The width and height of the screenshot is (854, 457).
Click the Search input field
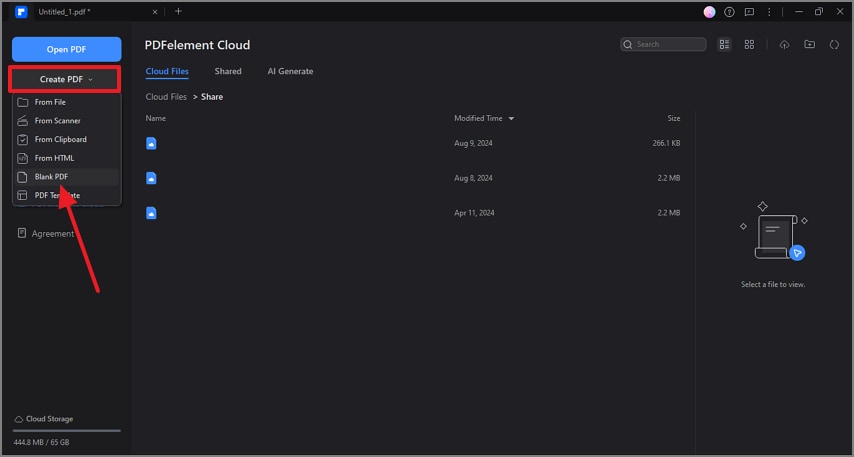pyautogui.click(x=663, y=44)
